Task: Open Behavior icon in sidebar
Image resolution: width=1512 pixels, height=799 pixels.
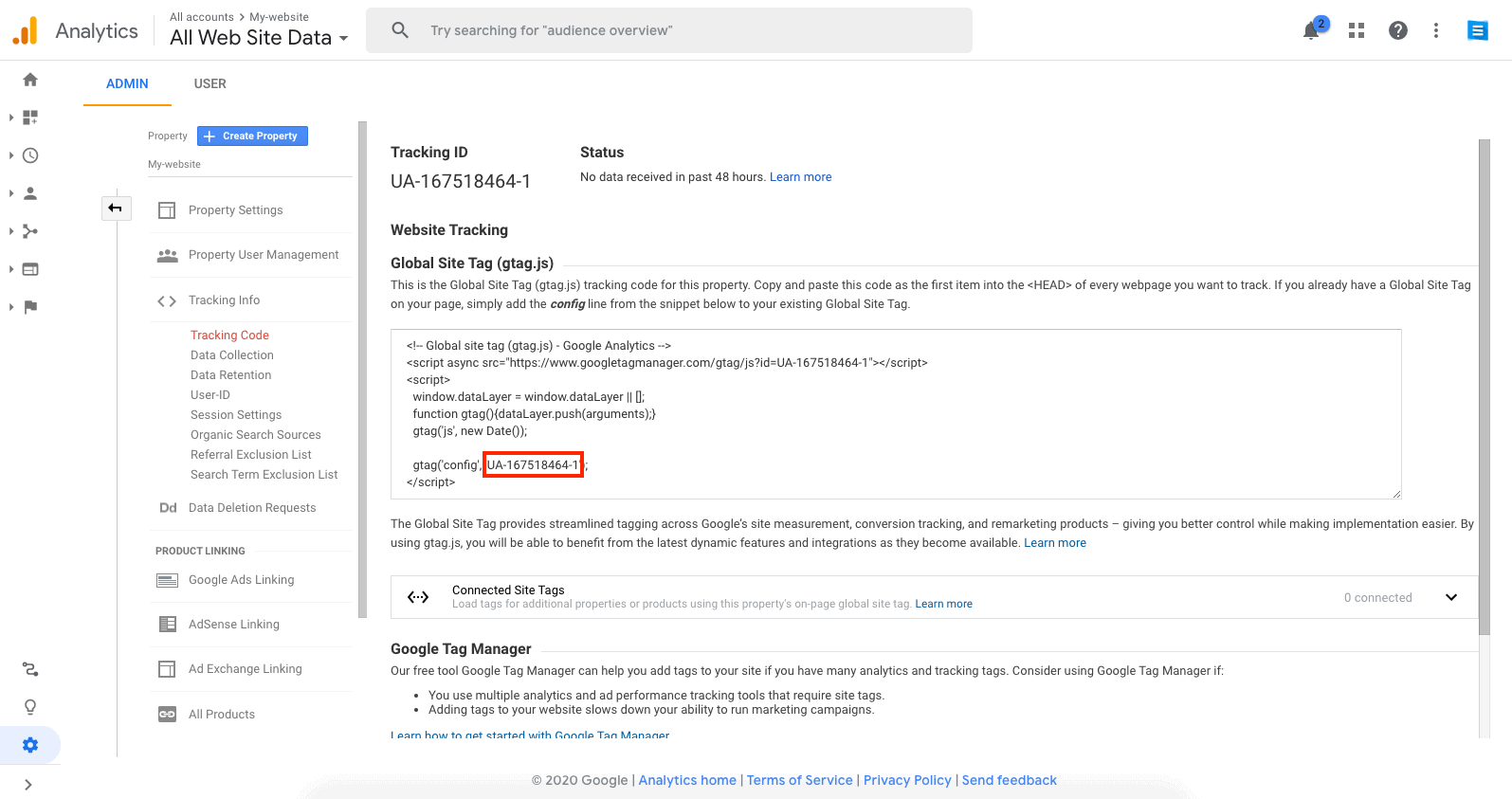Action: pos(30,269)
